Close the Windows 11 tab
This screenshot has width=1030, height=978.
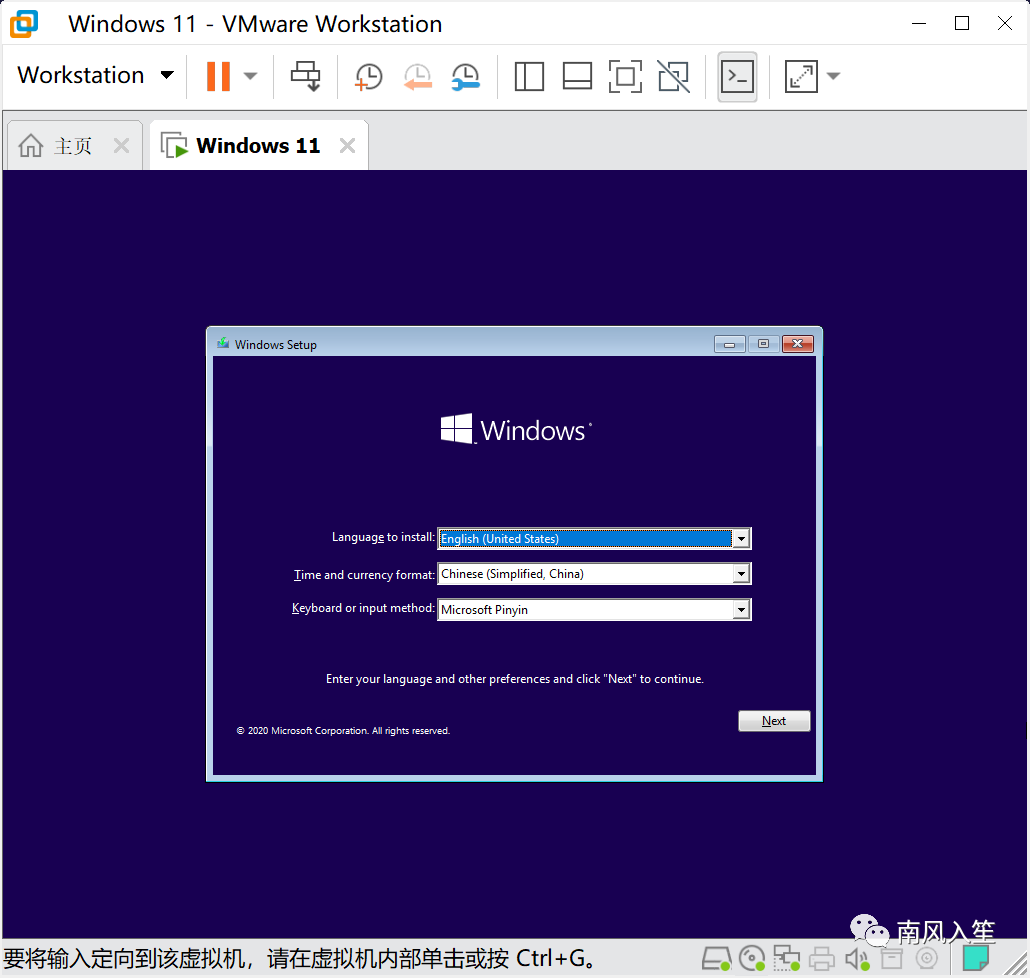(x=347, y=145)
